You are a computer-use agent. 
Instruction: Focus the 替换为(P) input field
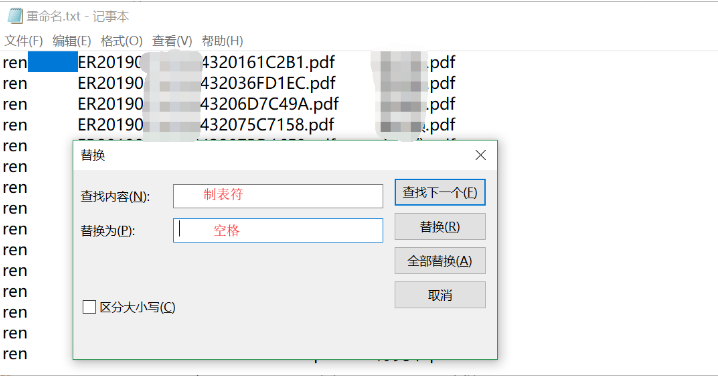[x=278, y=230]
